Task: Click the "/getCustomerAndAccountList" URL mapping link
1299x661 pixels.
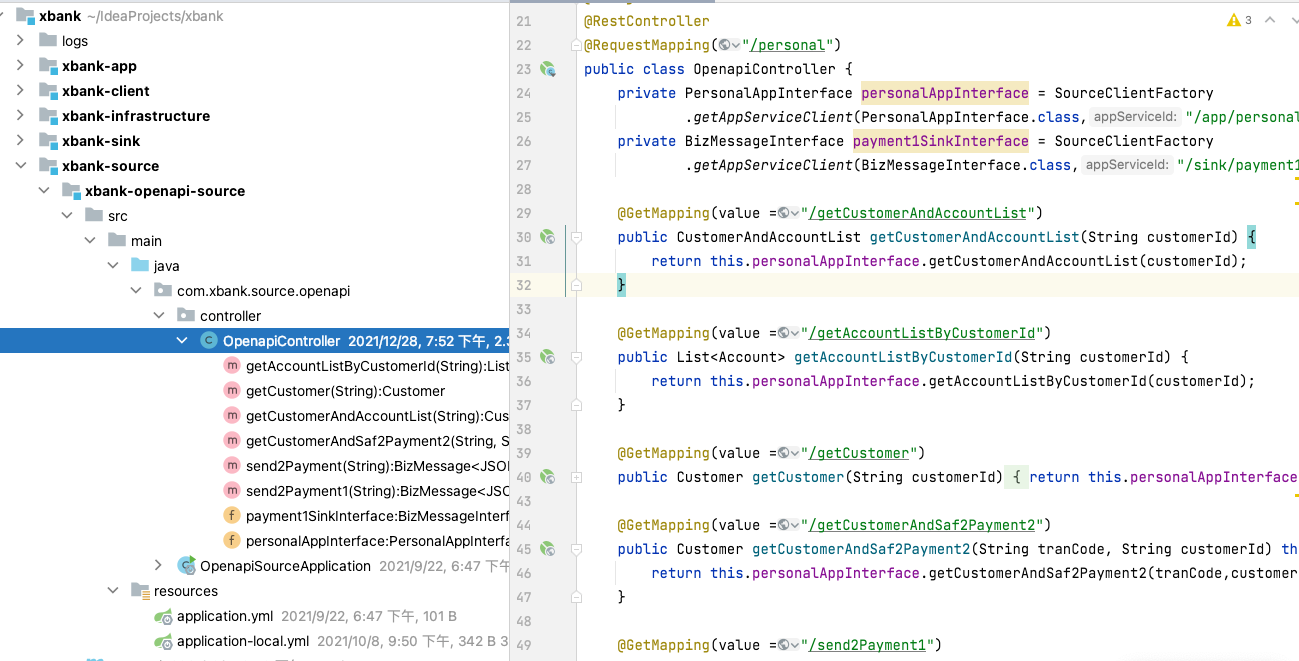Action: 920,213
